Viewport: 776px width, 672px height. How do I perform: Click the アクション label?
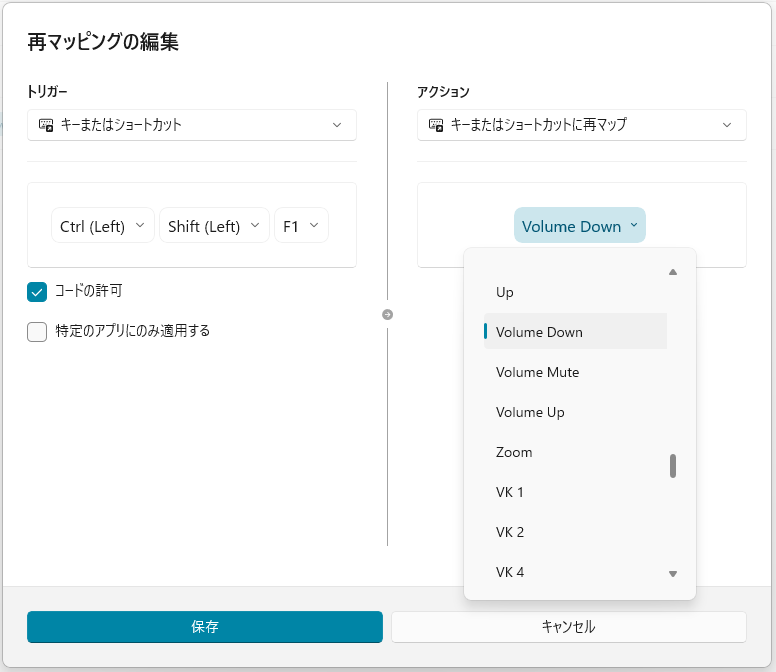point(443,92)
